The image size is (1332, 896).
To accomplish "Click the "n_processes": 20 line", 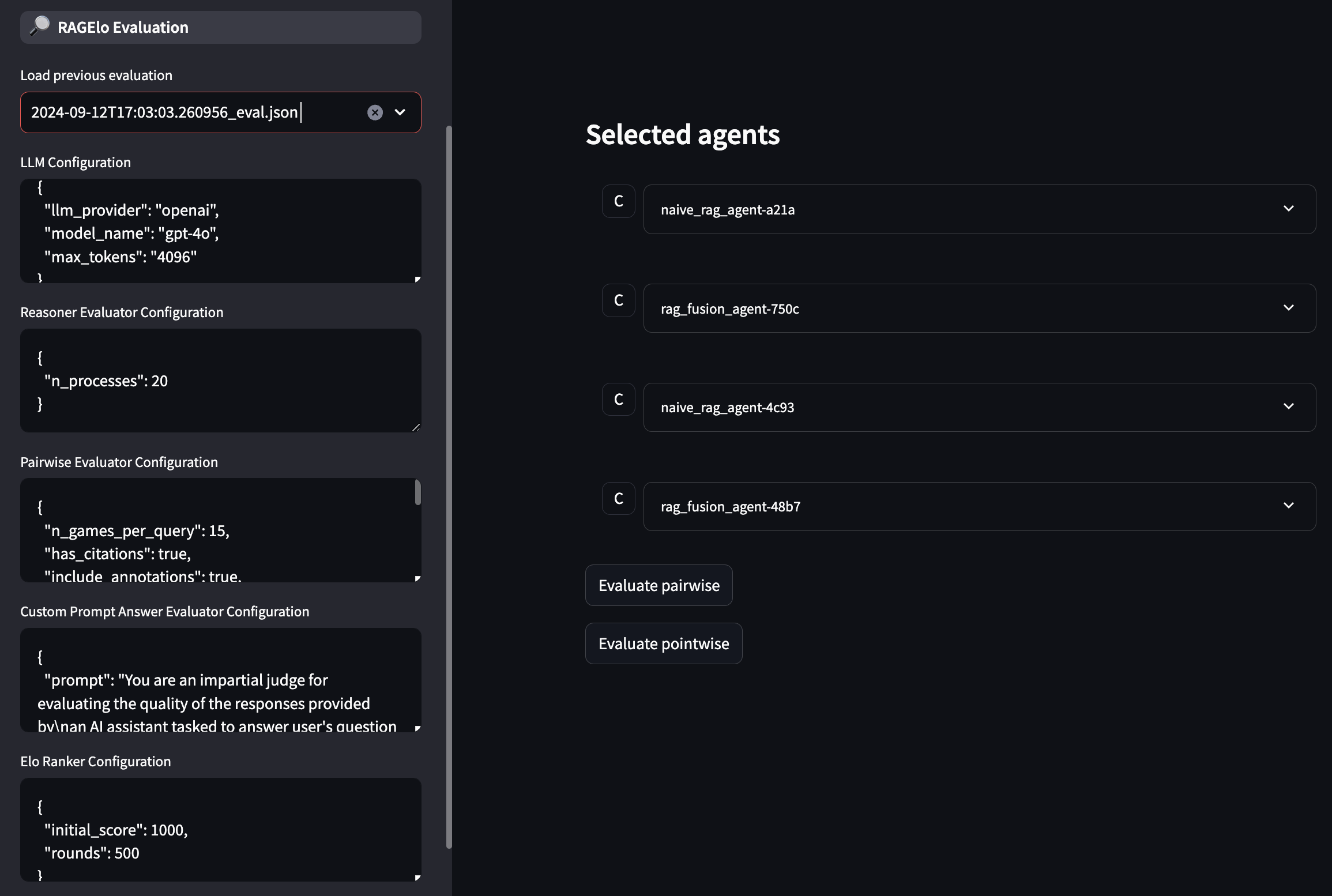I will (x=106, y=381).
